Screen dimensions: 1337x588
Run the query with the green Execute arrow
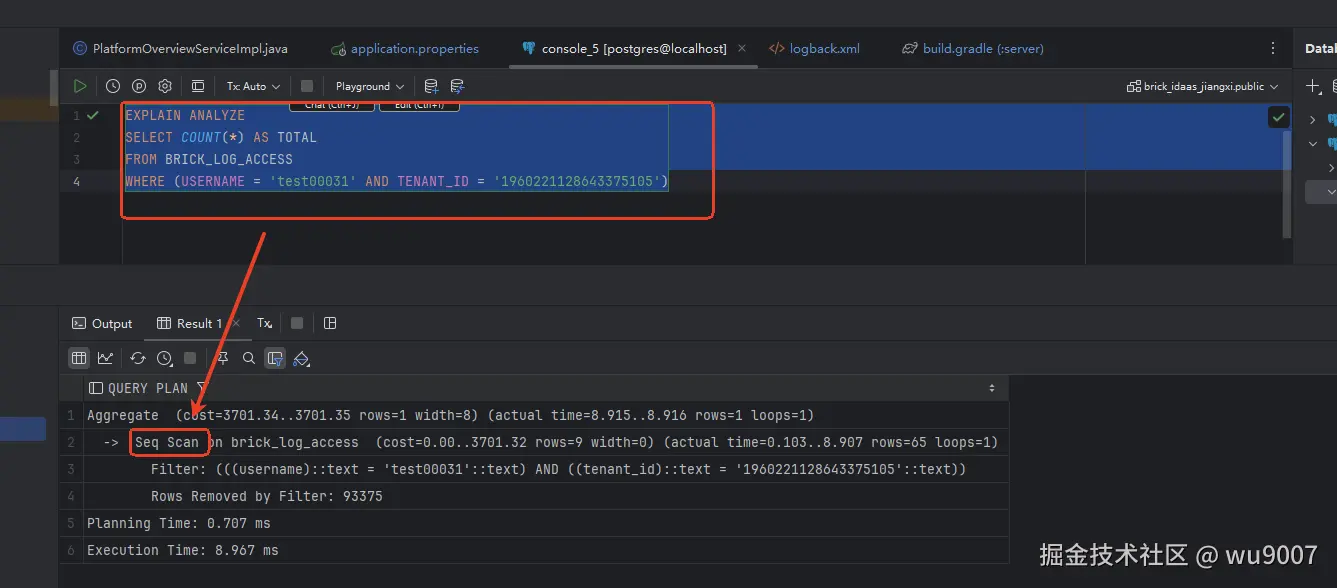(80, 86)
